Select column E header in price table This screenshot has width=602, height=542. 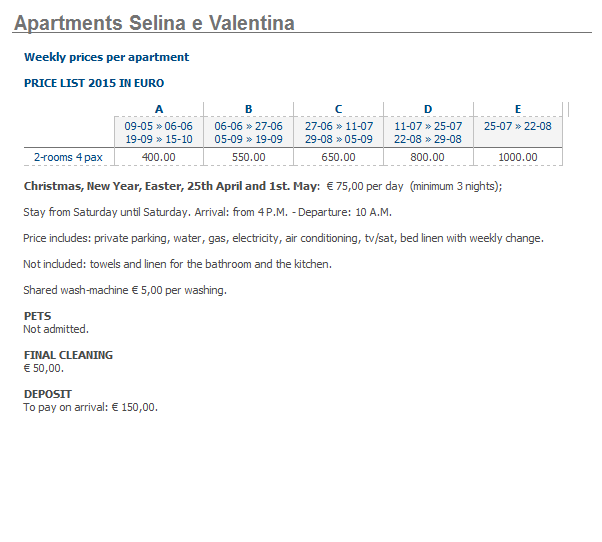(x=518, y=109)
